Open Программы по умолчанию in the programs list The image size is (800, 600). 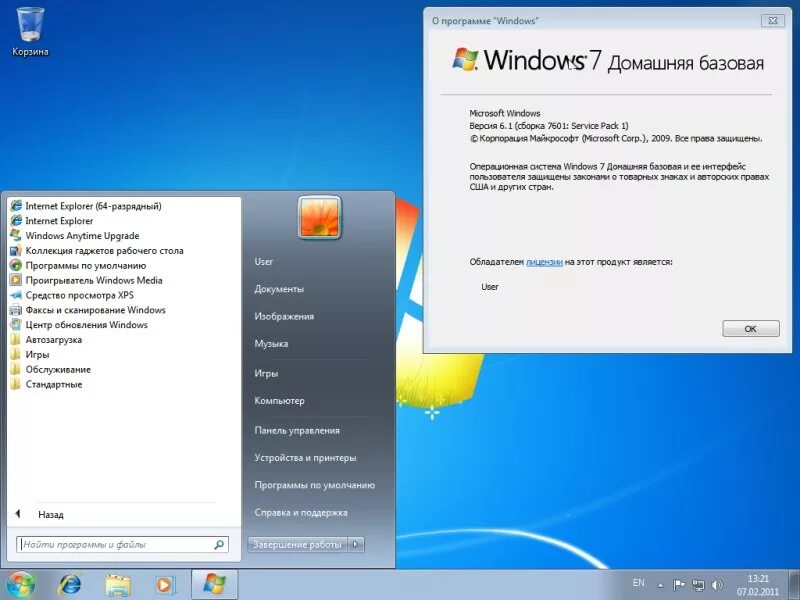coord(86,265)
